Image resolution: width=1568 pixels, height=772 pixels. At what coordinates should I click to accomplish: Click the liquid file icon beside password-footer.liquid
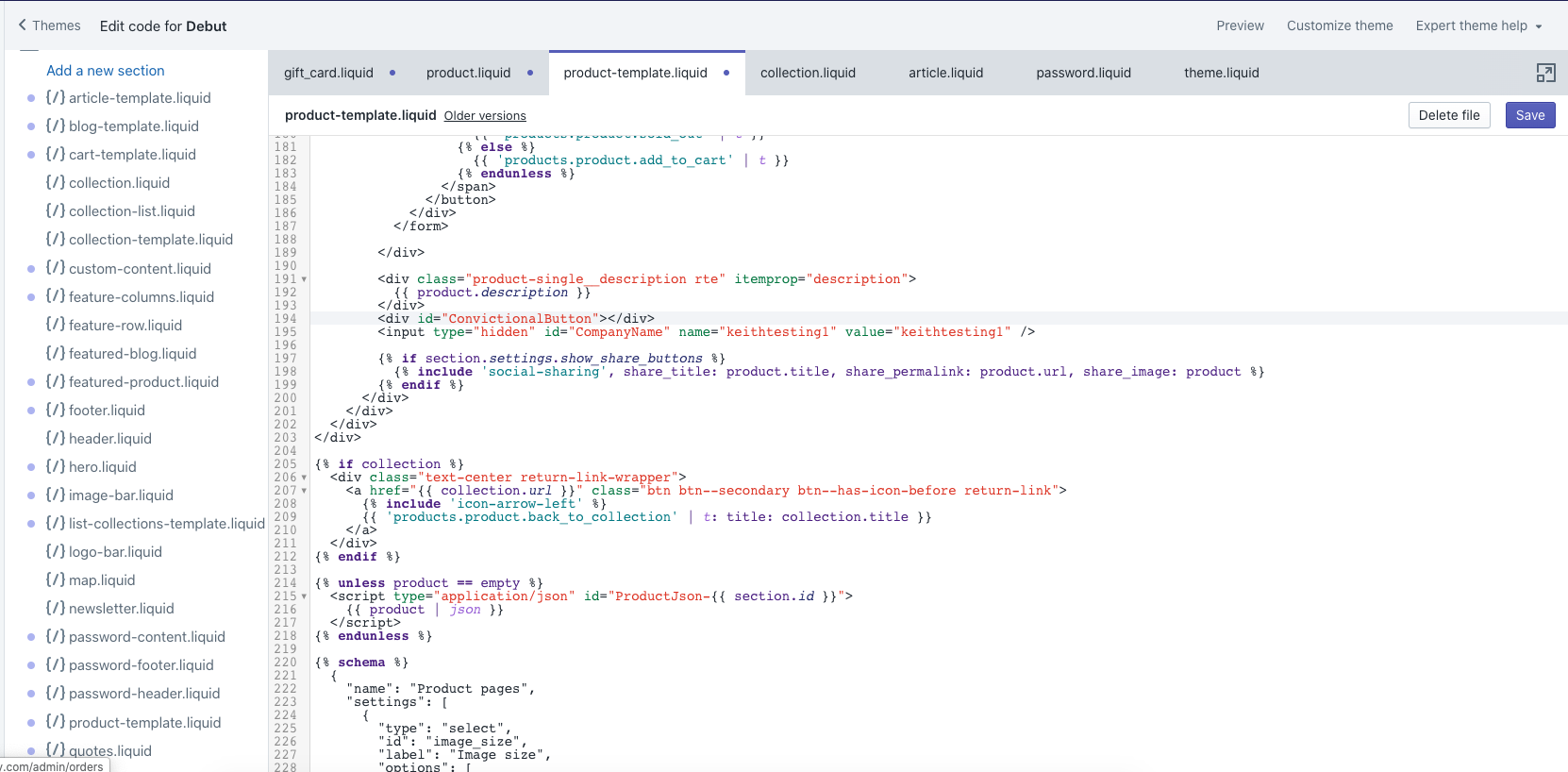(x=56, y=664)
